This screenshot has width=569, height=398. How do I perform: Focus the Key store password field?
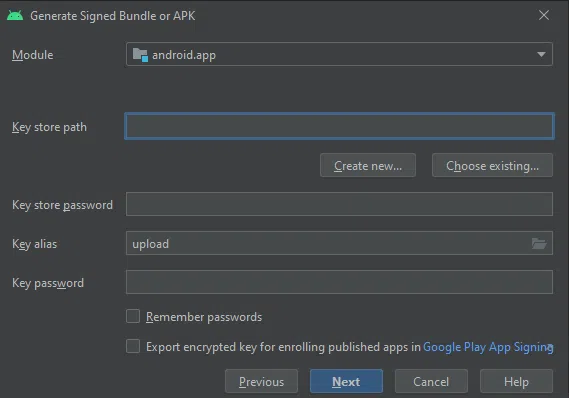coord(339,204)
